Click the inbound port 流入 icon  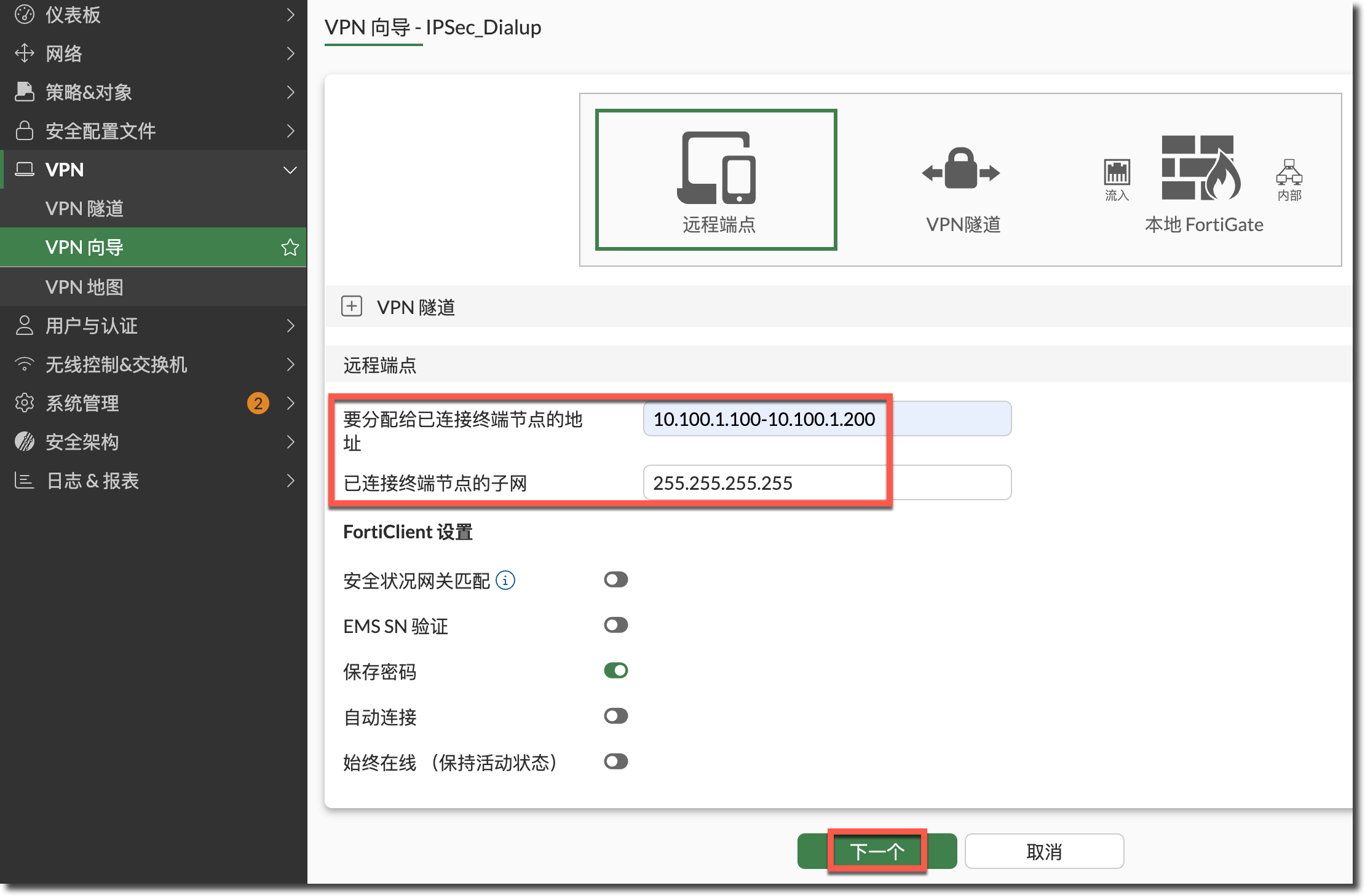coord(1117,173)
